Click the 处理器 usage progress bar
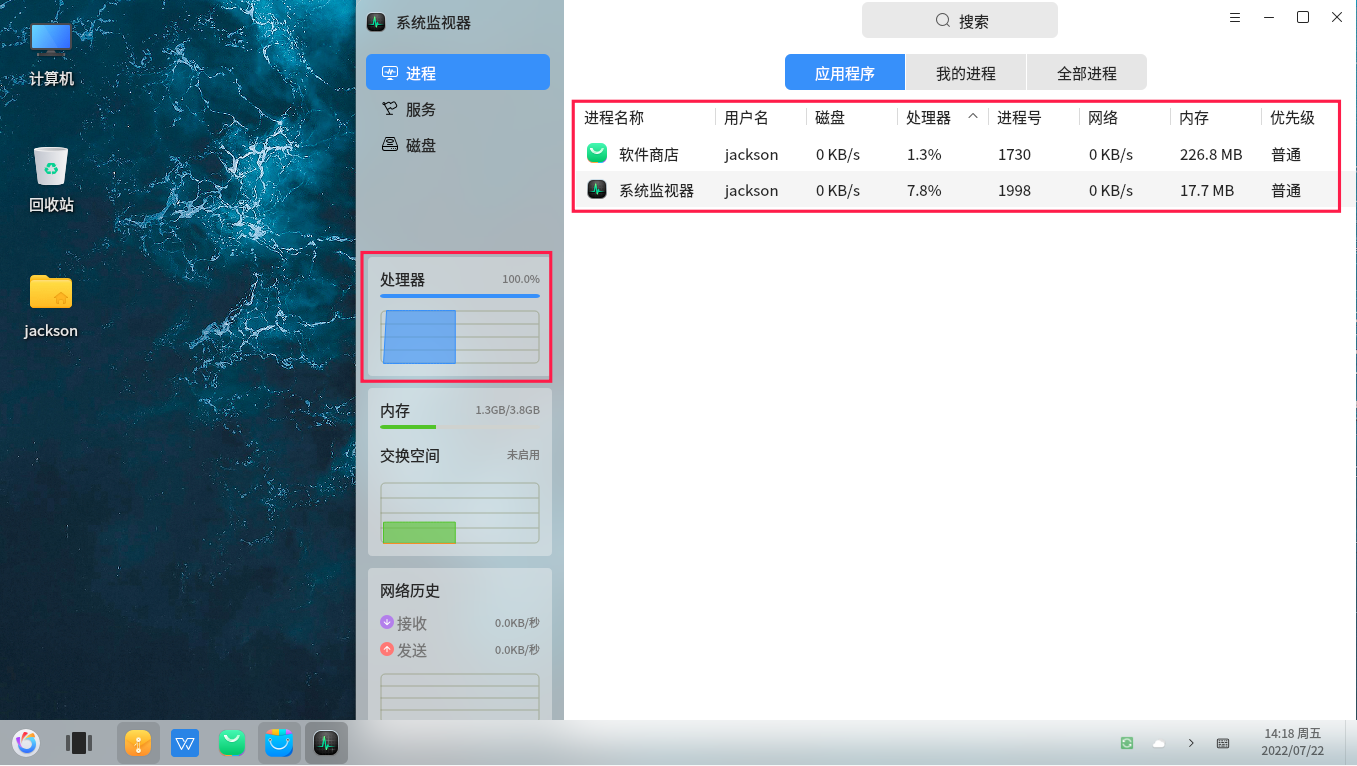Image resolution: width=1357 pixels, height=766 pixels. pyautogui.click(x=460, y=296)
